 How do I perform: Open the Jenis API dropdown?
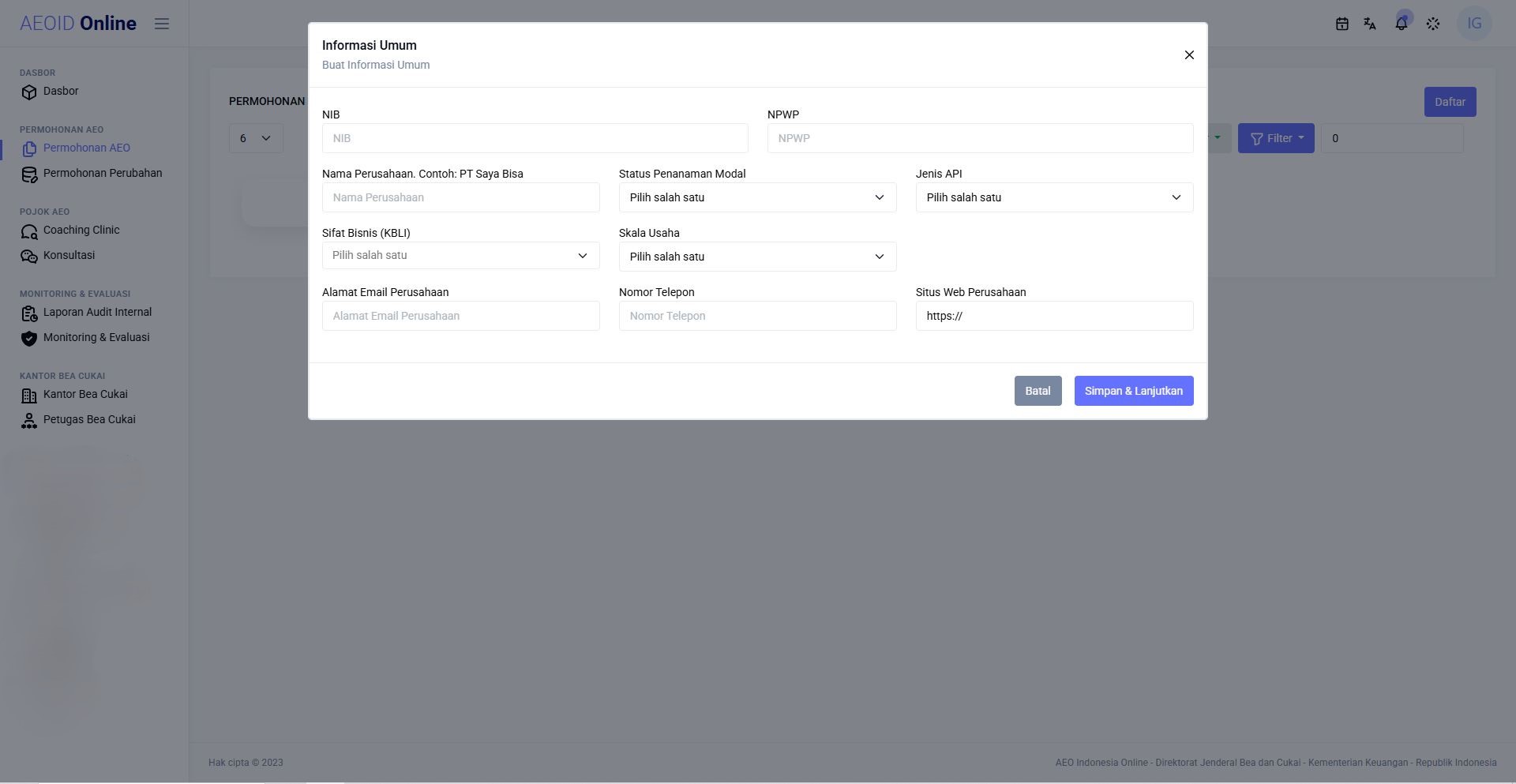1054,197
